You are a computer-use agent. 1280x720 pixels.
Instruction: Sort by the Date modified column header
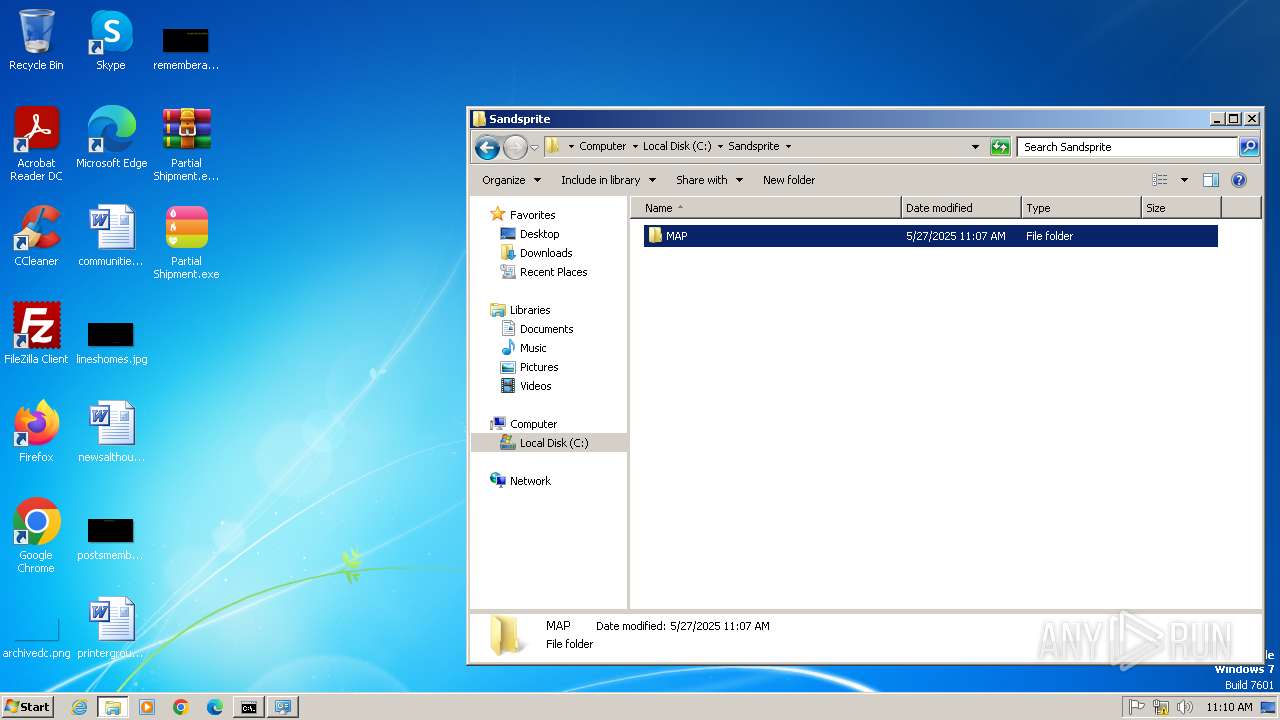click(961, 208)
